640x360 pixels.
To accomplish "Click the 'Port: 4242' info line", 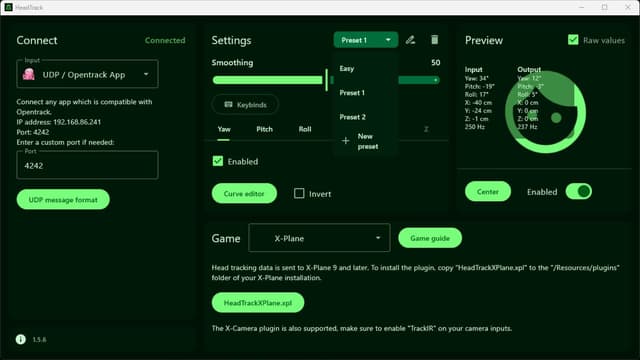I will coord(33,132).
